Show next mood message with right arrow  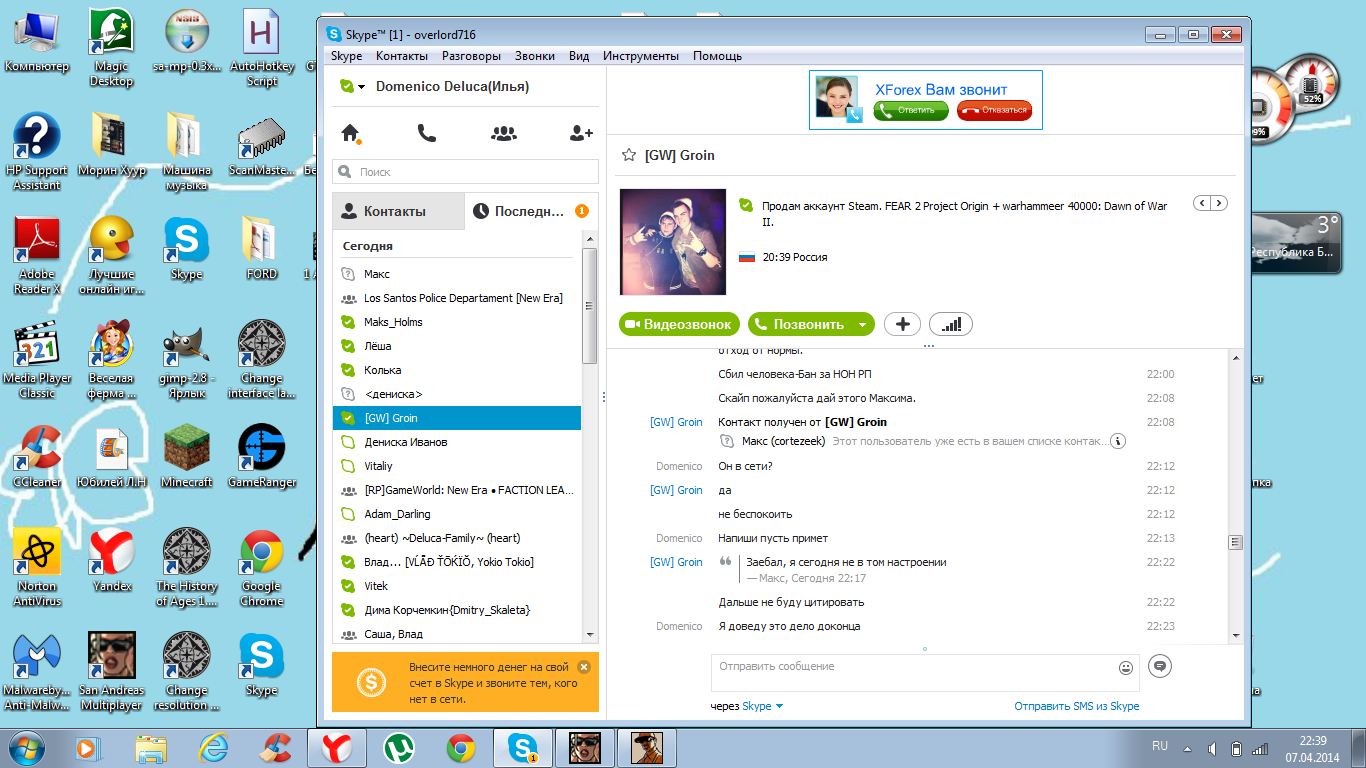pos(1219,203)
